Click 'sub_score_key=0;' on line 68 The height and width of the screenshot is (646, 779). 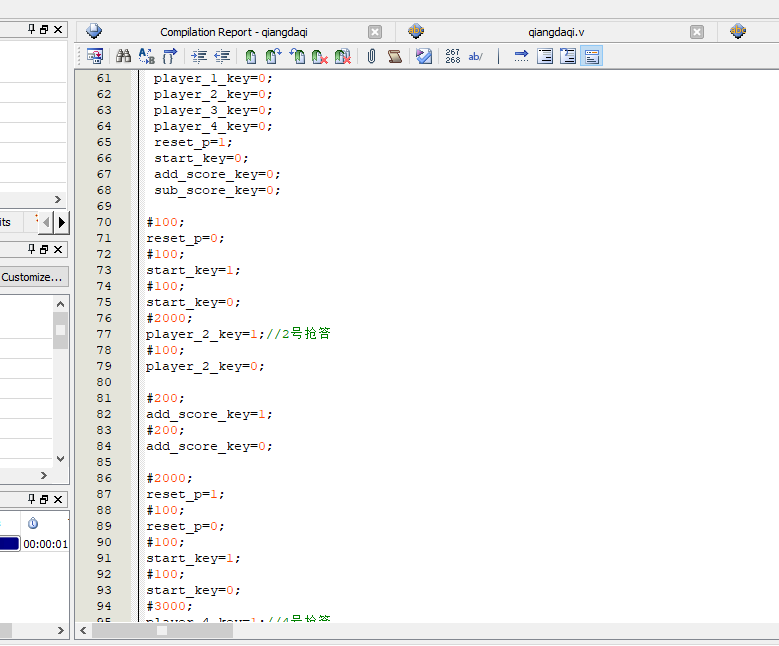coord(217,190)
